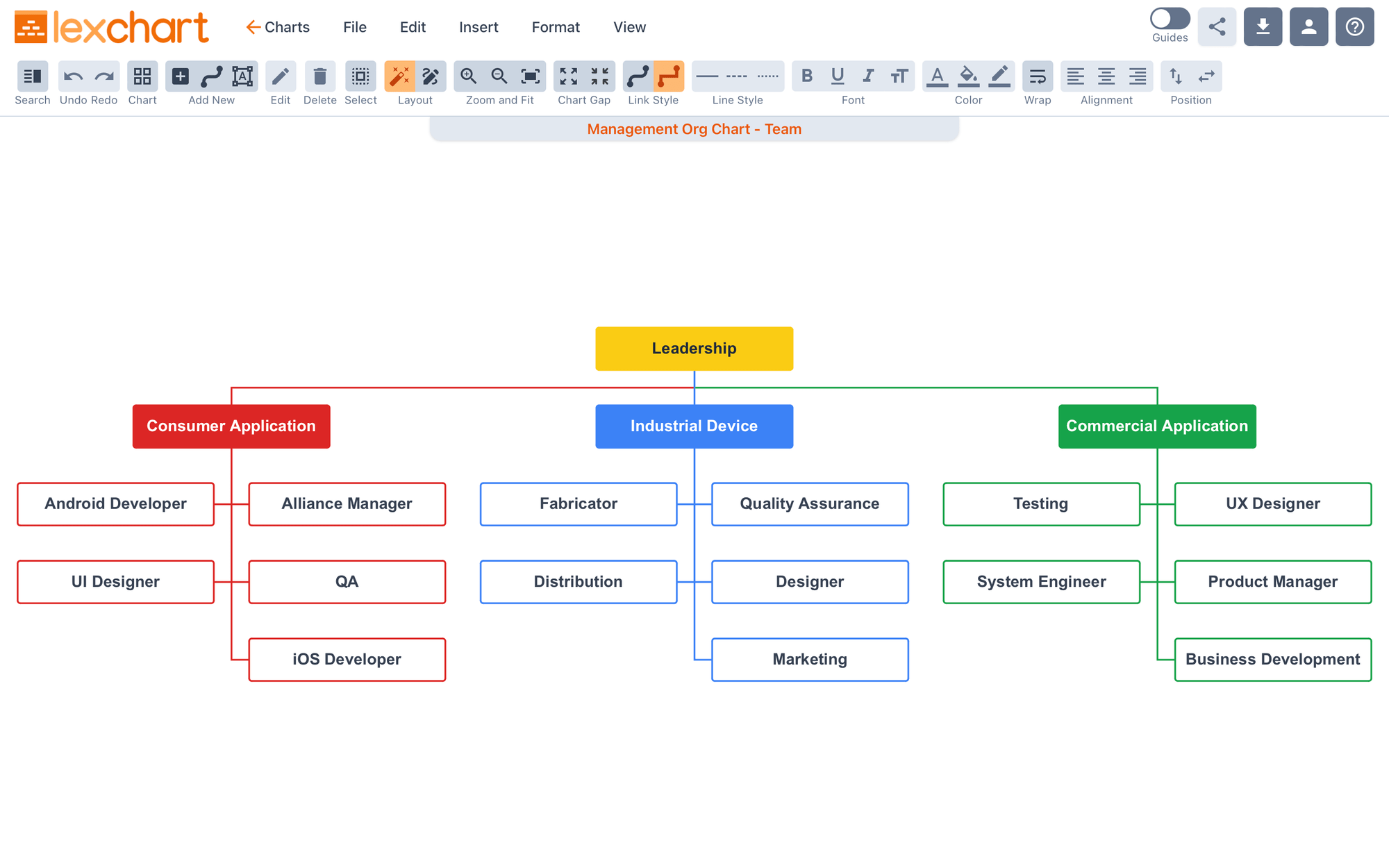Screen dimensions: 1389x868
Task: Toggle the curved link style
Action: (638, 76)
